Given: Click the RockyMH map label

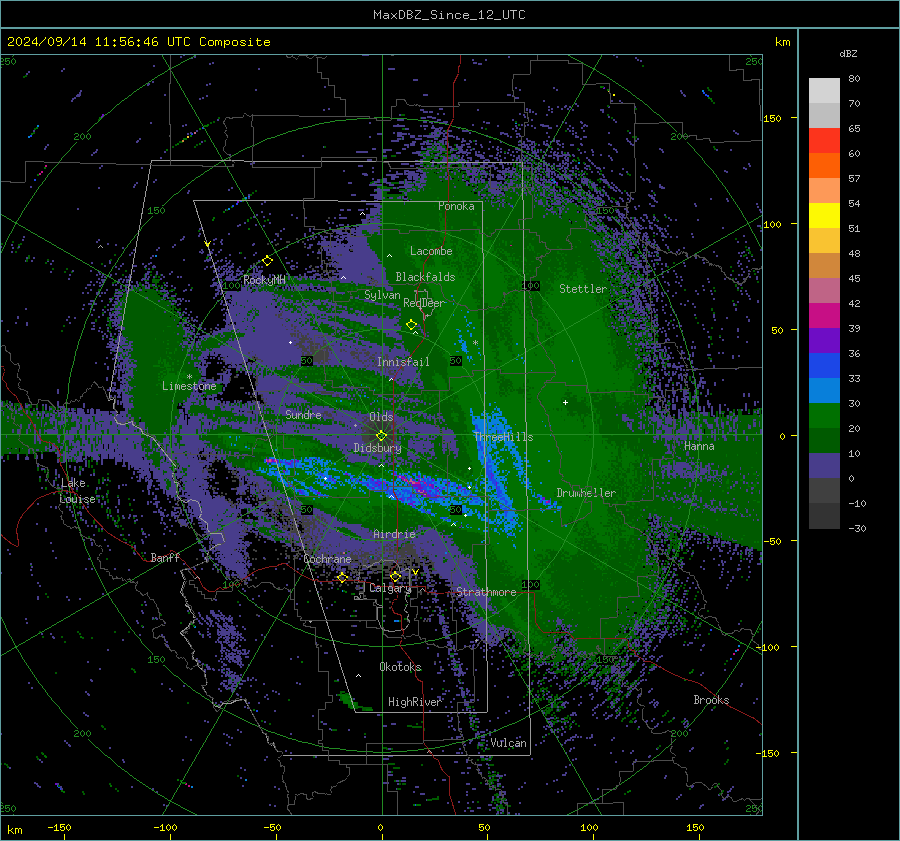Looking at the screenshot, I should point(264,280).
